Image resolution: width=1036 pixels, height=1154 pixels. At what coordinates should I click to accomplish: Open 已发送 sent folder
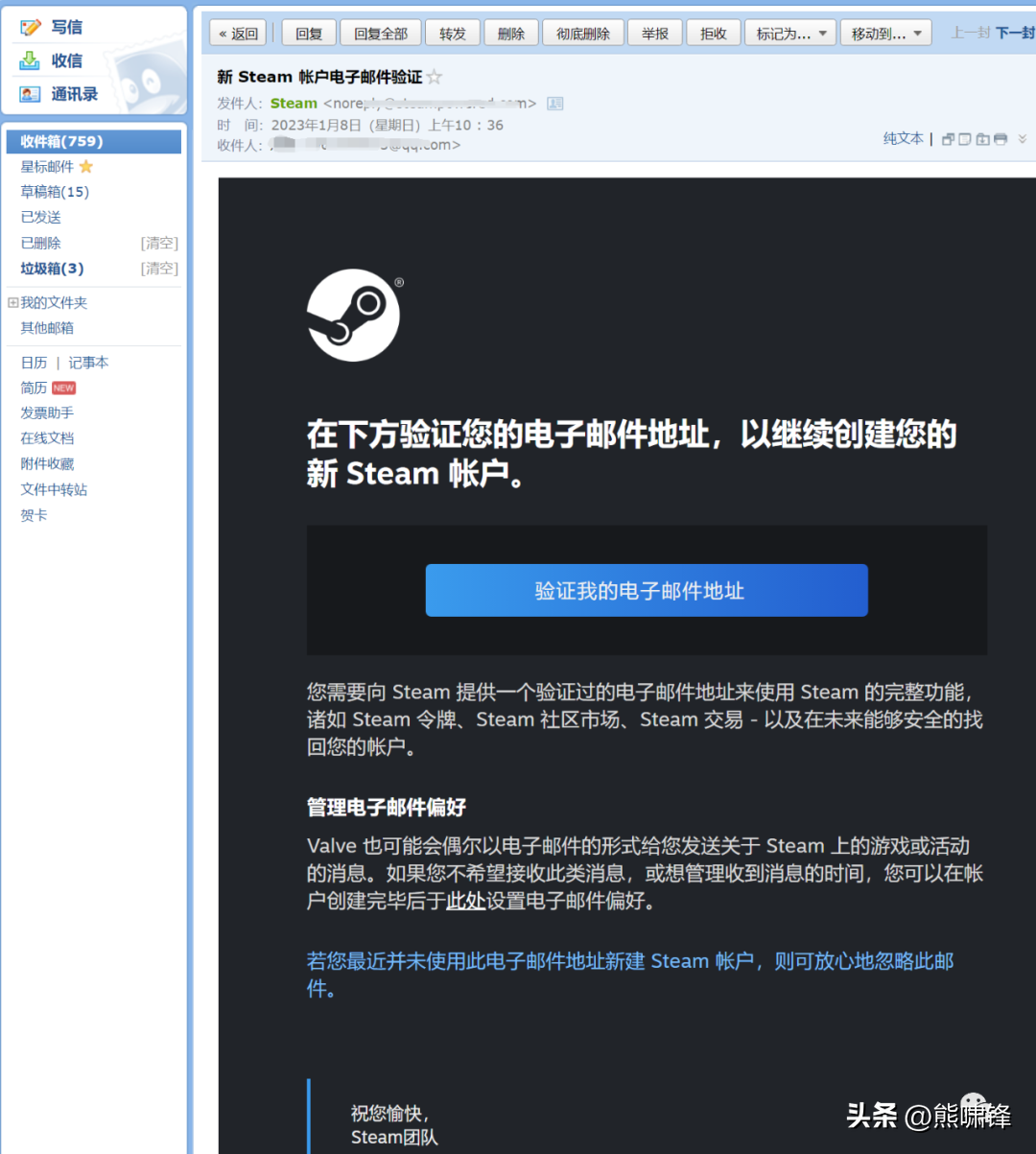coord(40,218)
